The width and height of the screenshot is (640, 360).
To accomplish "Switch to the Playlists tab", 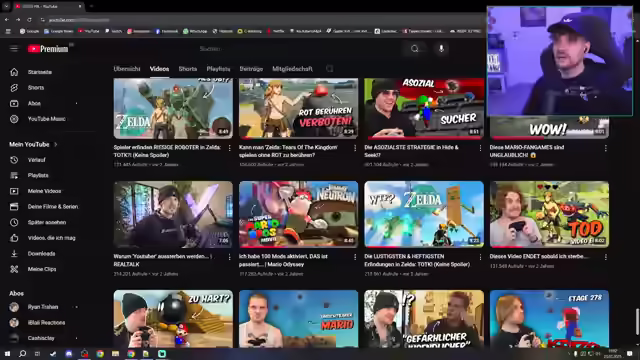I will (x=218, y=69).
